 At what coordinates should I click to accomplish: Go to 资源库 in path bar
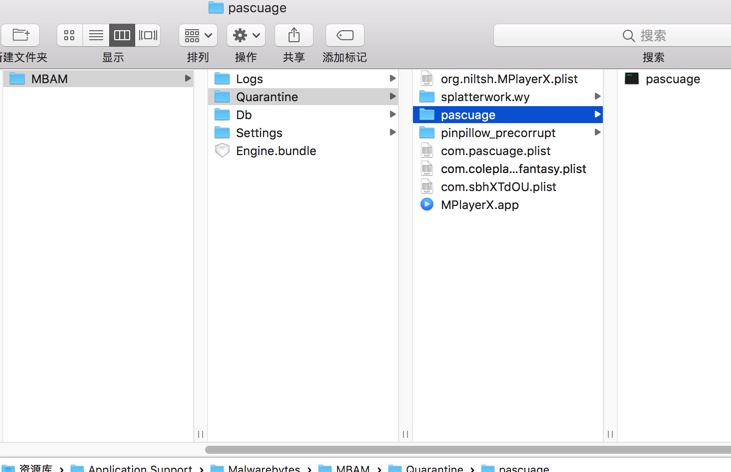(27, 468)
